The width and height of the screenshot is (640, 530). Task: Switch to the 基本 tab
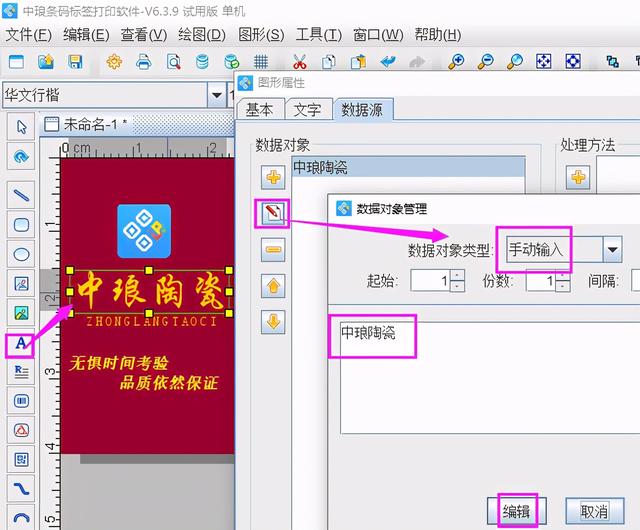260,109
